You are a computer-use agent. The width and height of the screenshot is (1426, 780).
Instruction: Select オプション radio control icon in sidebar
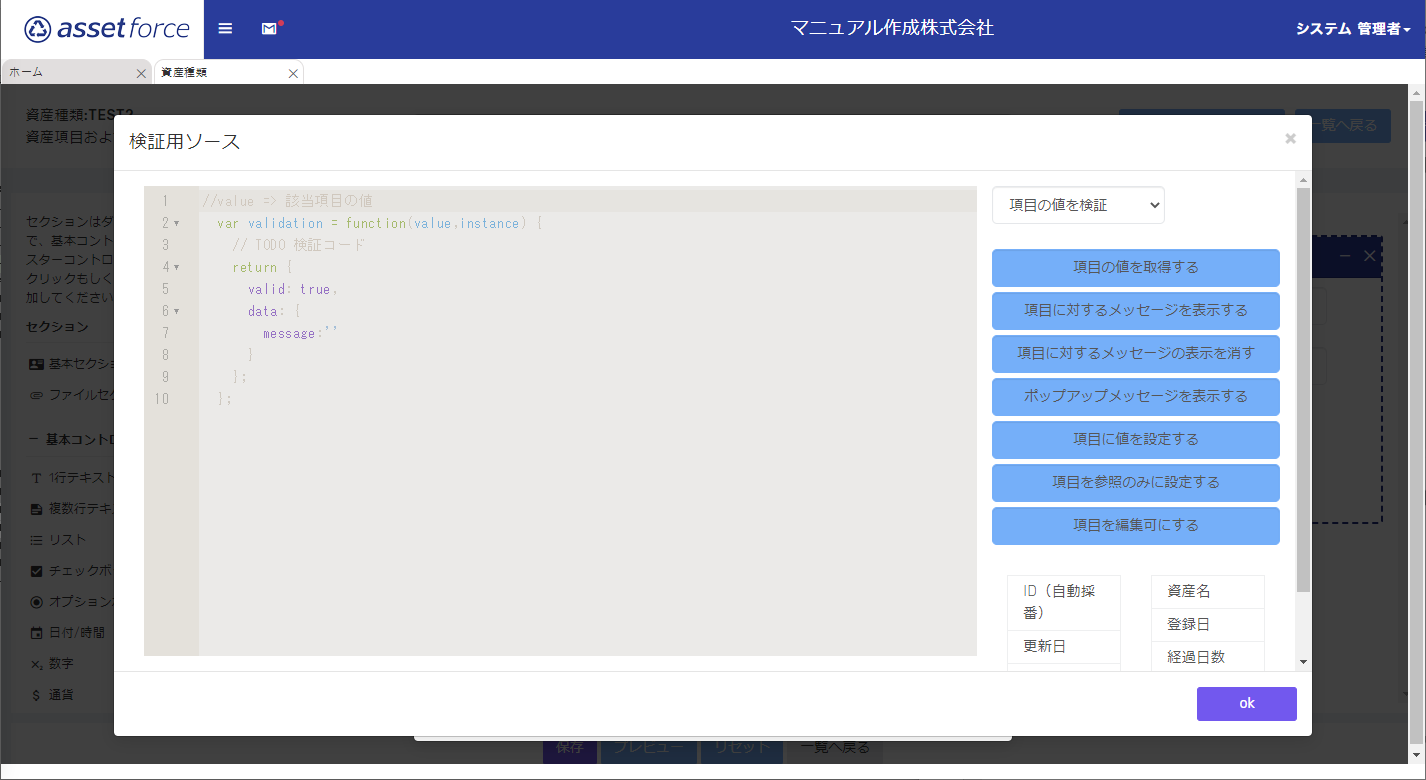coord(37,602)
